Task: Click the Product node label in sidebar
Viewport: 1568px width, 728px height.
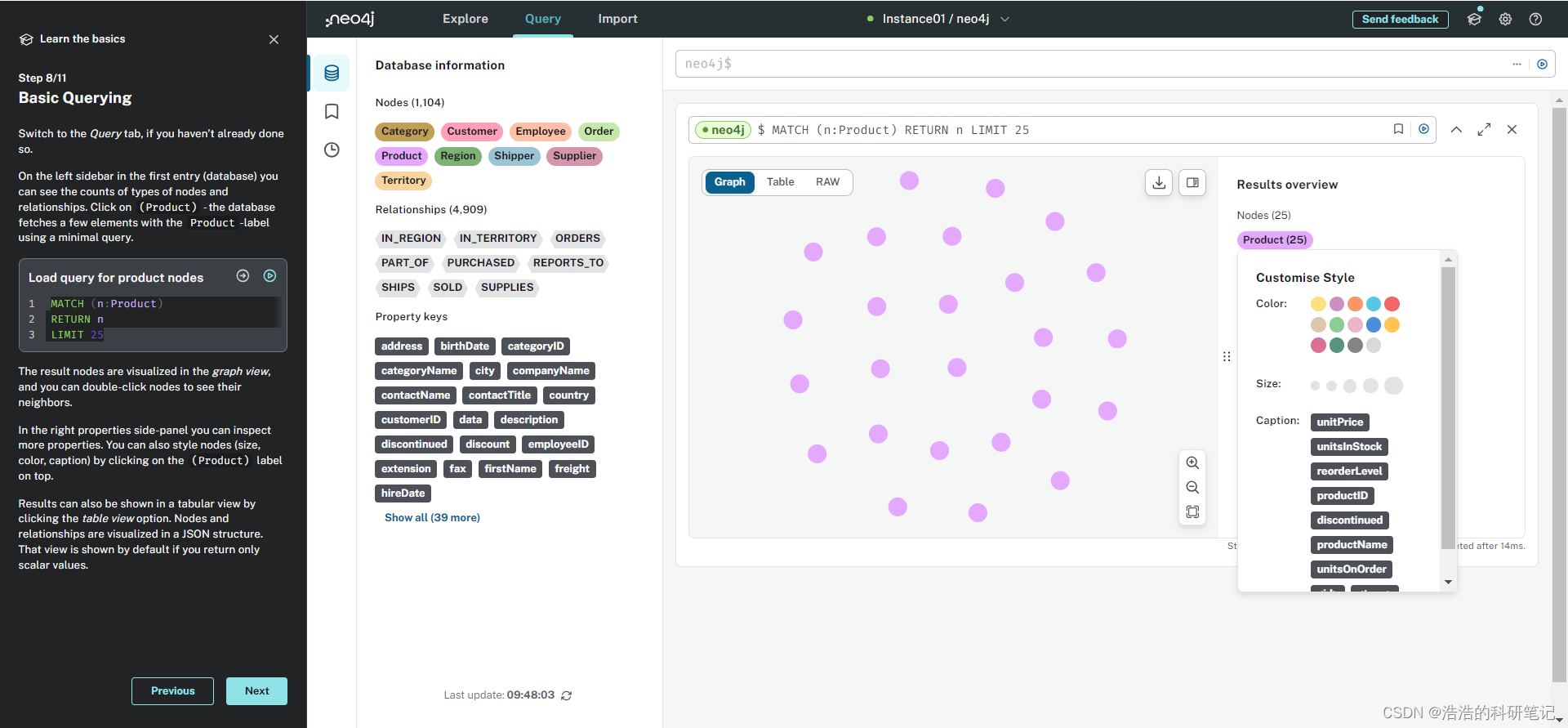Action: [401, 156]
